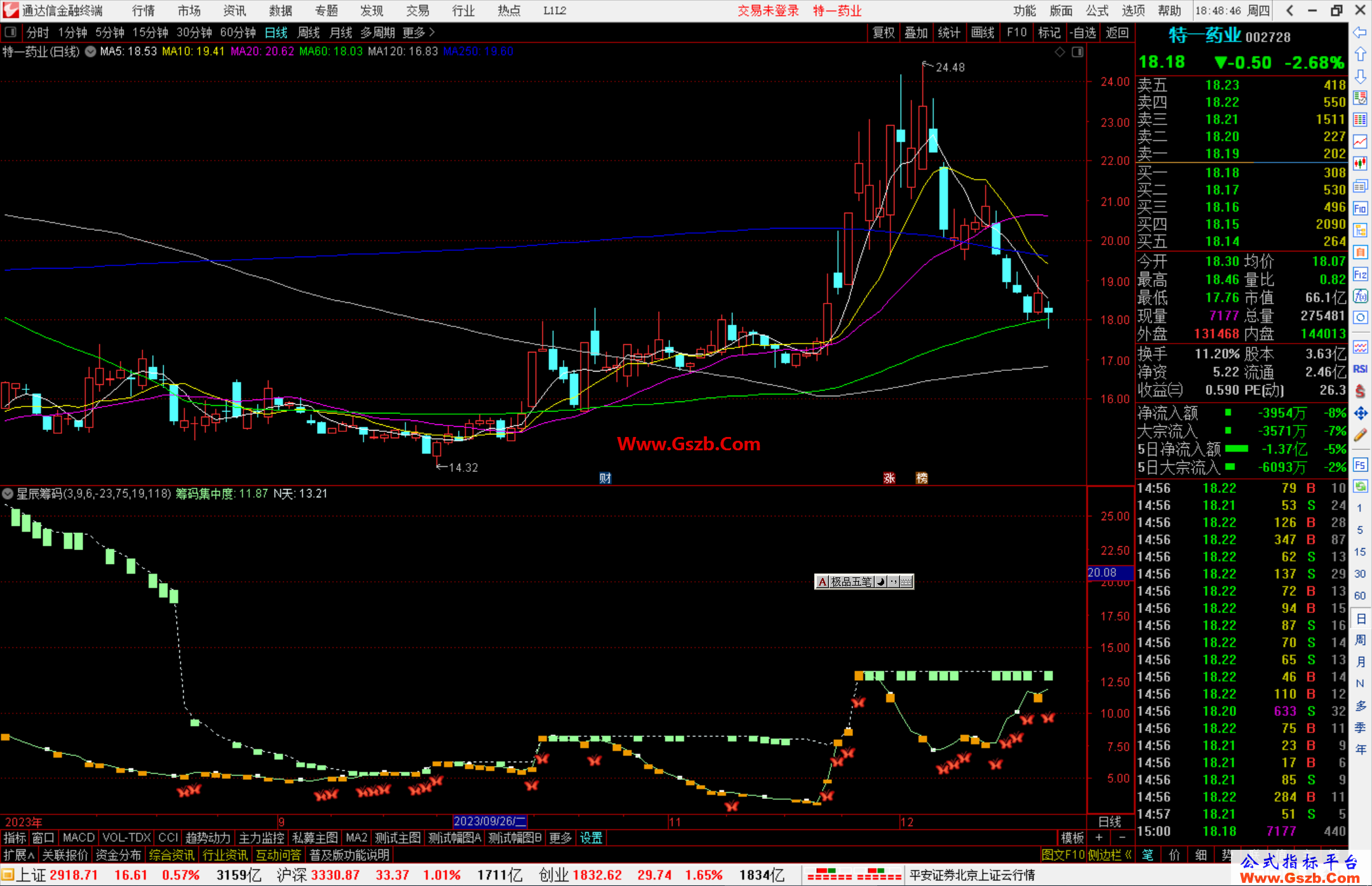The width and height of the screenshot is (1372, 886).
Task: Click the orange report document icon
Action: point(1360,252)
